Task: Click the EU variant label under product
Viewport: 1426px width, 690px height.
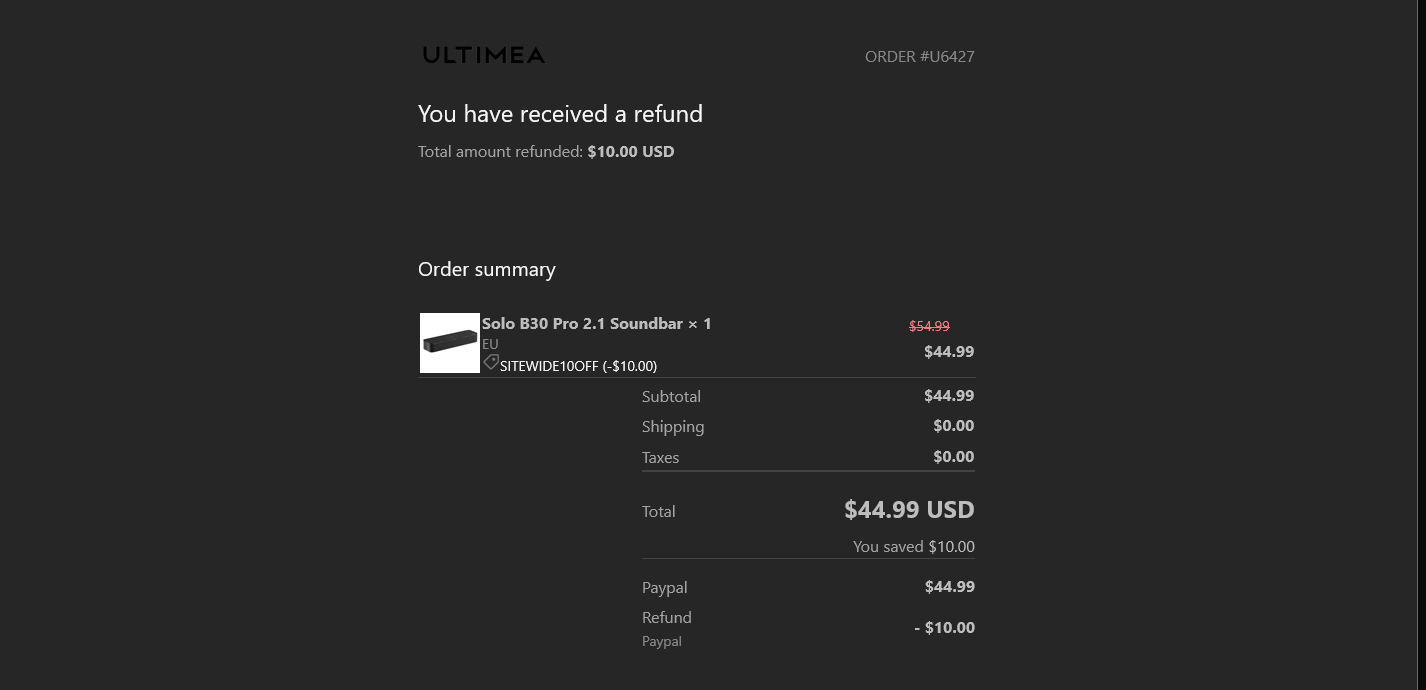Action: 490,344
